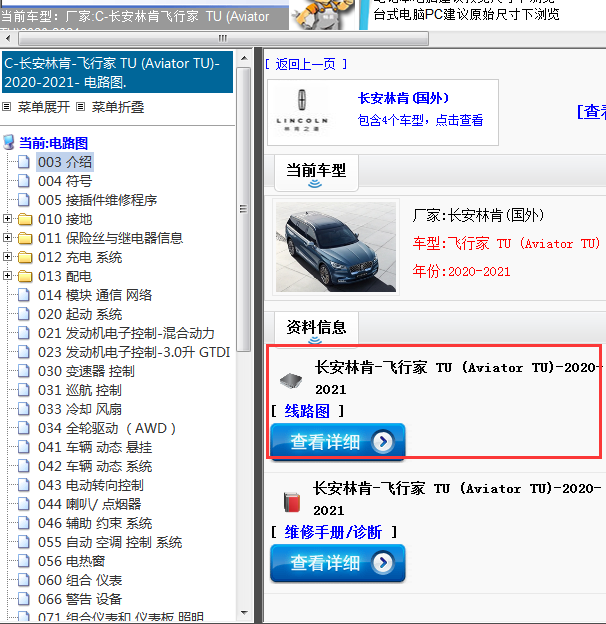Select the 当前:电路图 root node
606x624 pixels.
pyautogui.click(x=53, y=143)
